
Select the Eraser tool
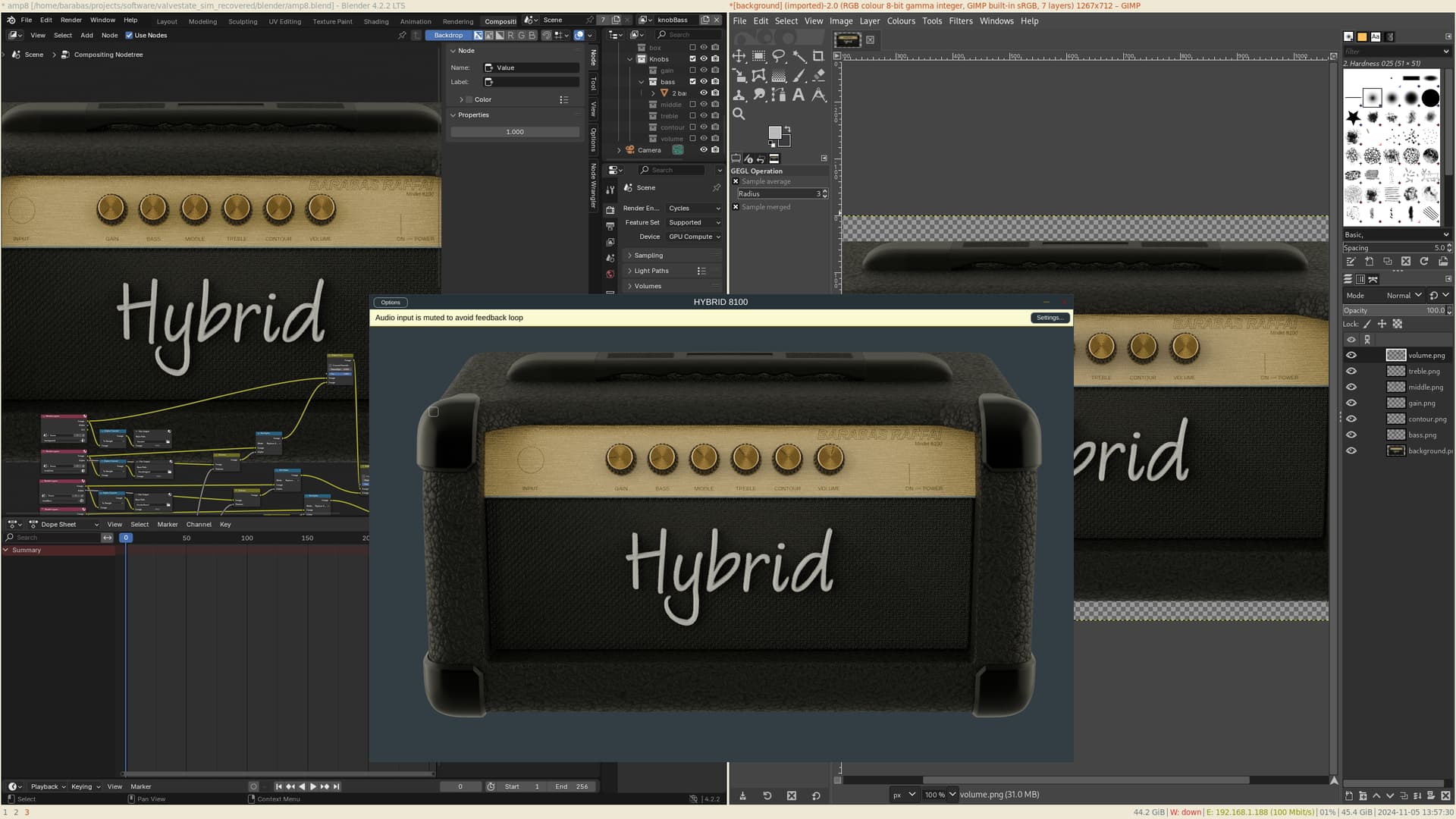[818, 76]
